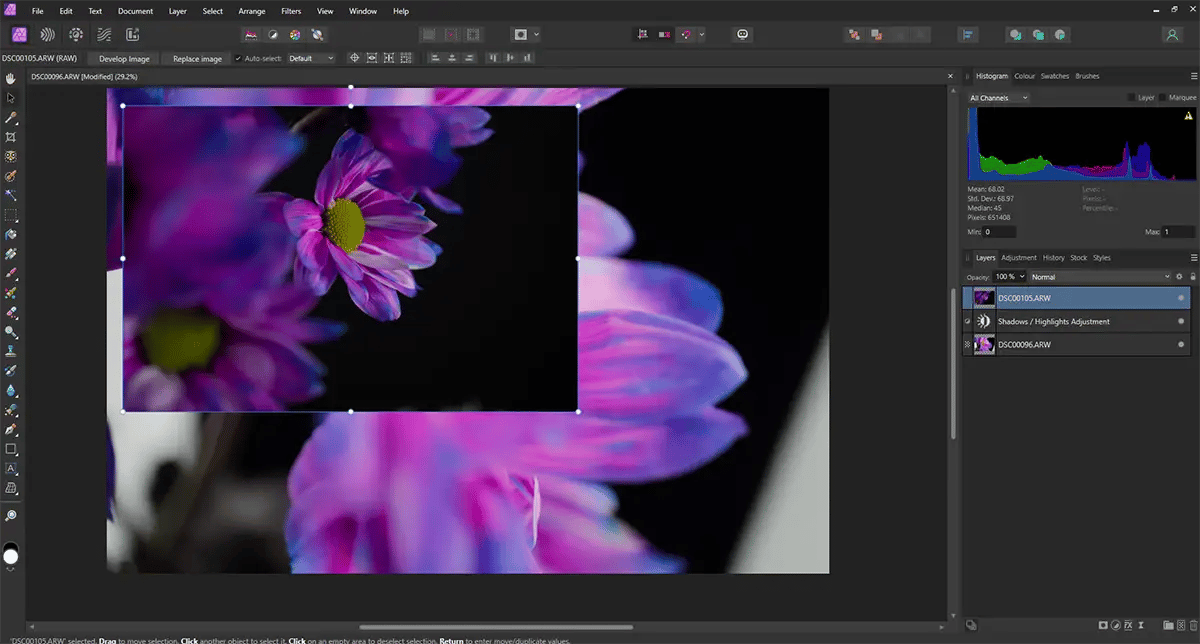Apply Auto Colours from toolbar
1200x644 pixels.
[x=295, y=34]
